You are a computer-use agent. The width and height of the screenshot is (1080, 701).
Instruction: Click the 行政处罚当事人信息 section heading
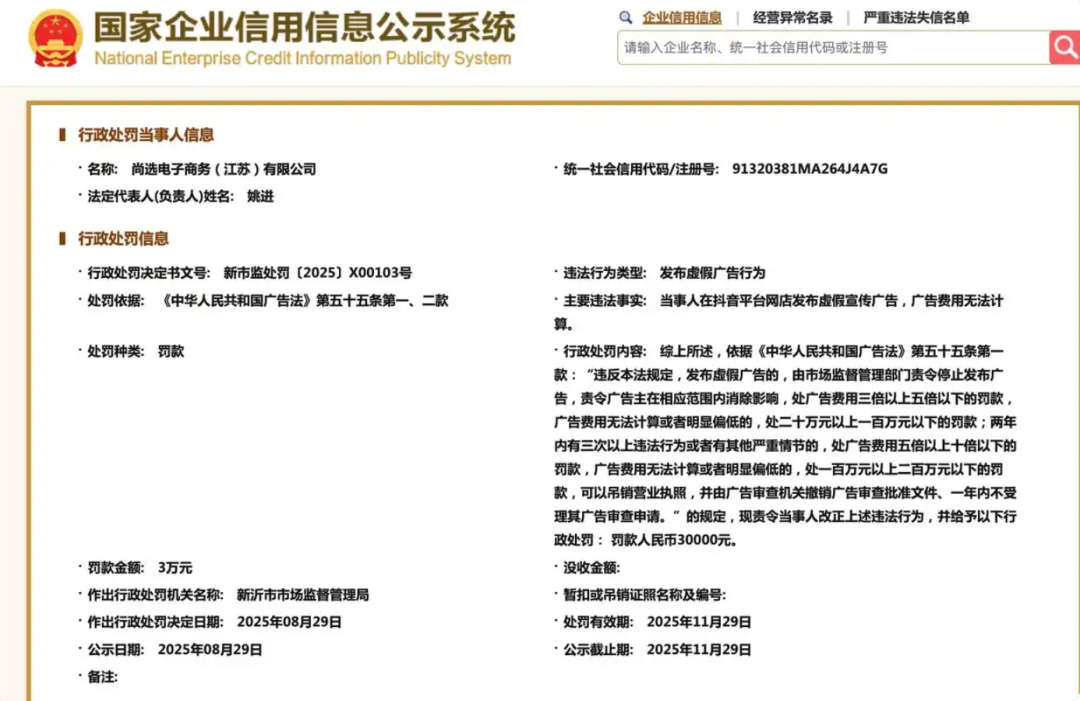[x=146, y=135]
